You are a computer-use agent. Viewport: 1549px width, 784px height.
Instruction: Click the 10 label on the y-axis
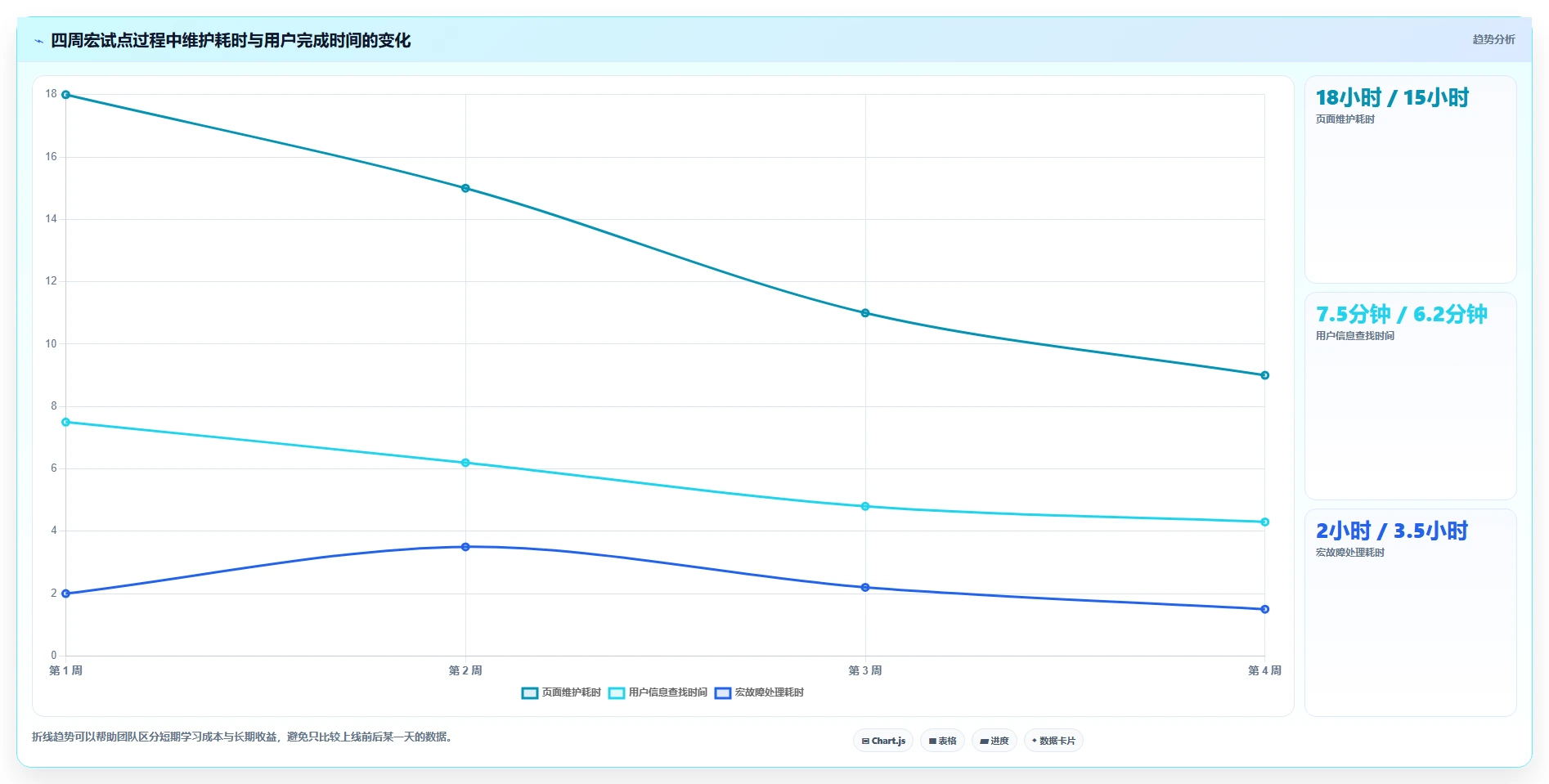[52, 343]
